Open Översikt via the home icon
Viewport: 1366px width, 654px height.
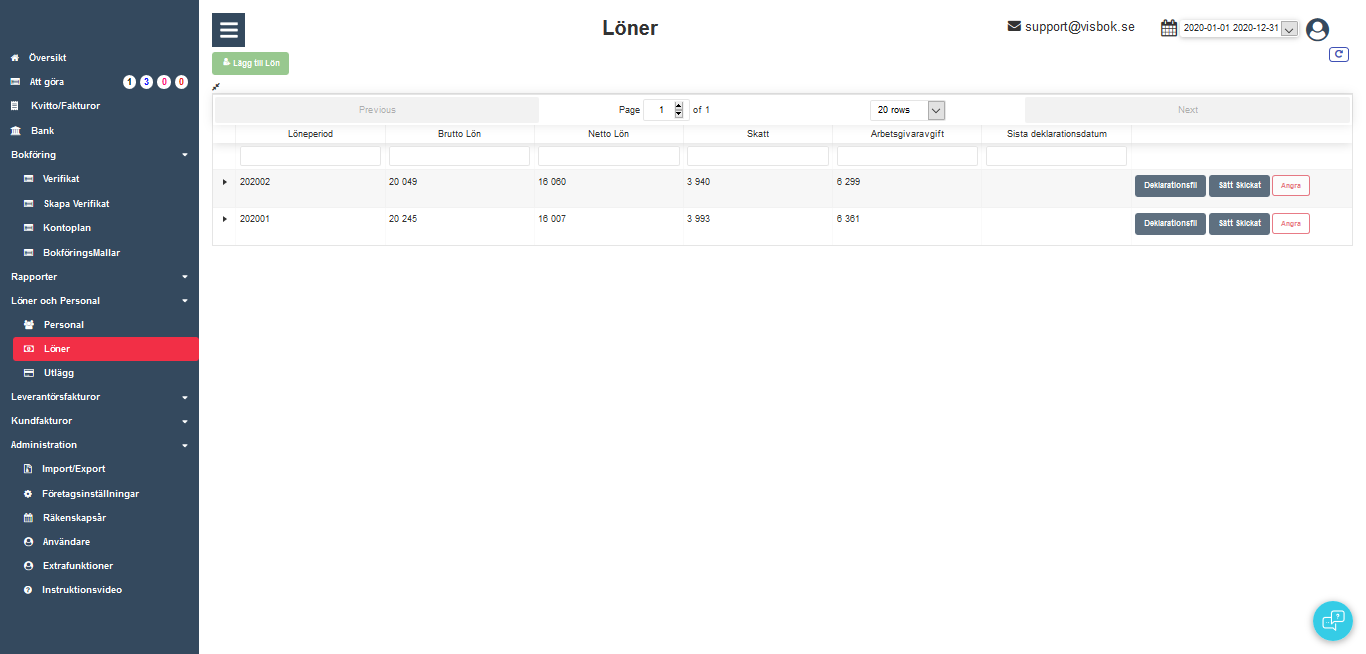click(x=15, y=58)
